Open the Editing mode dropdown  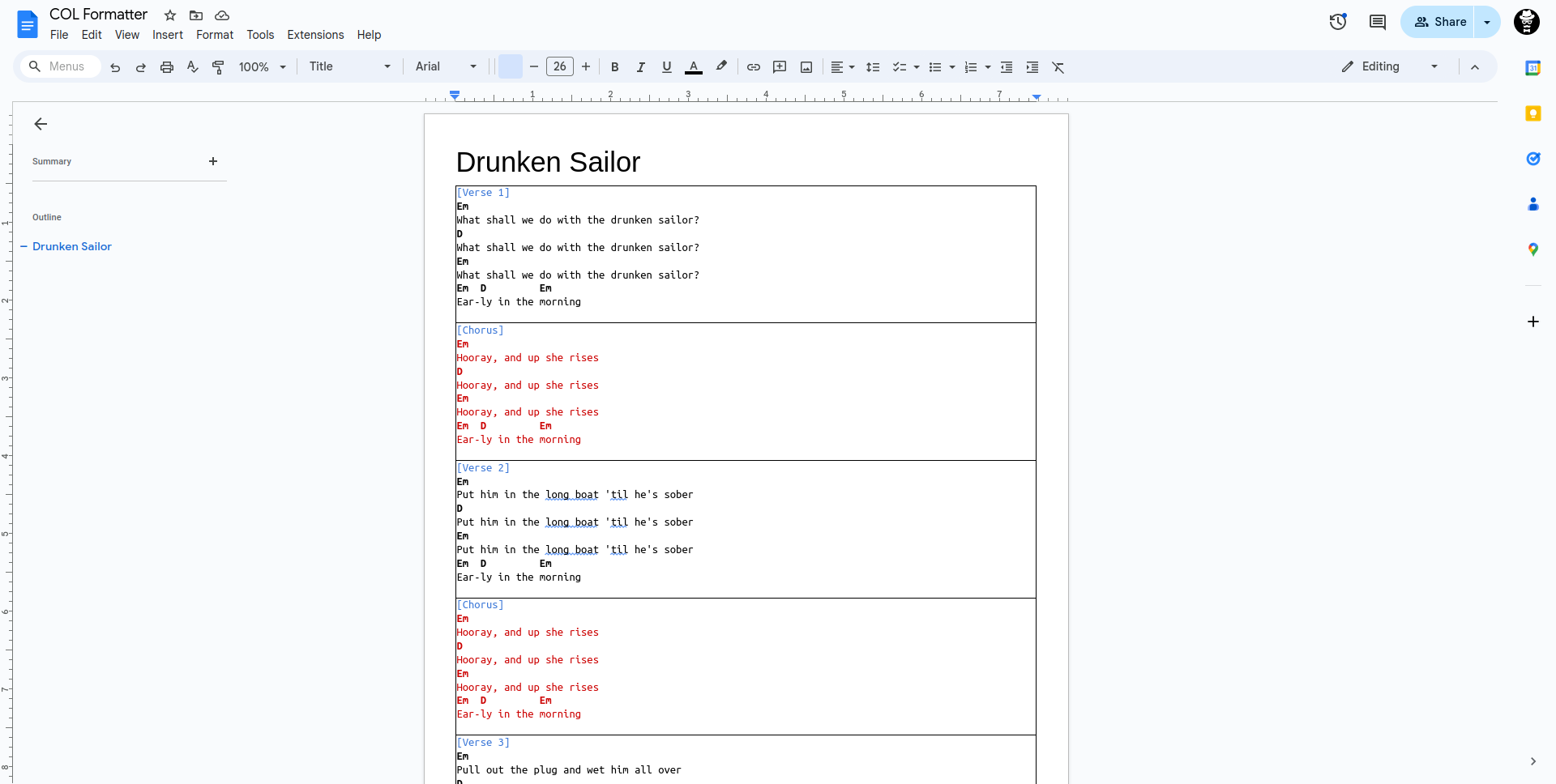[x=1391, y=66]
